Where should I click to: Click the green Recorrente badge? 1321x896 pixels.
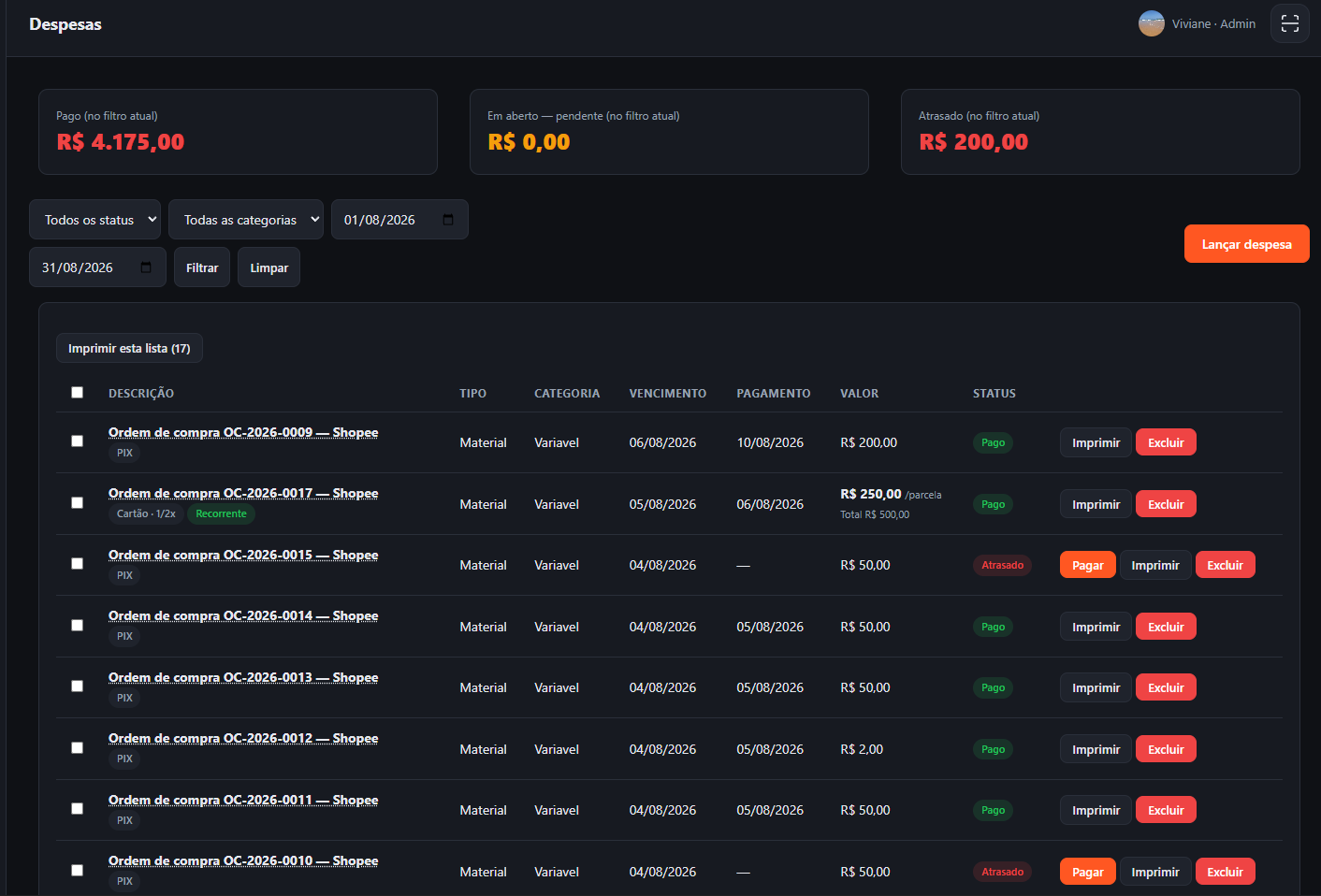(221, 513)
